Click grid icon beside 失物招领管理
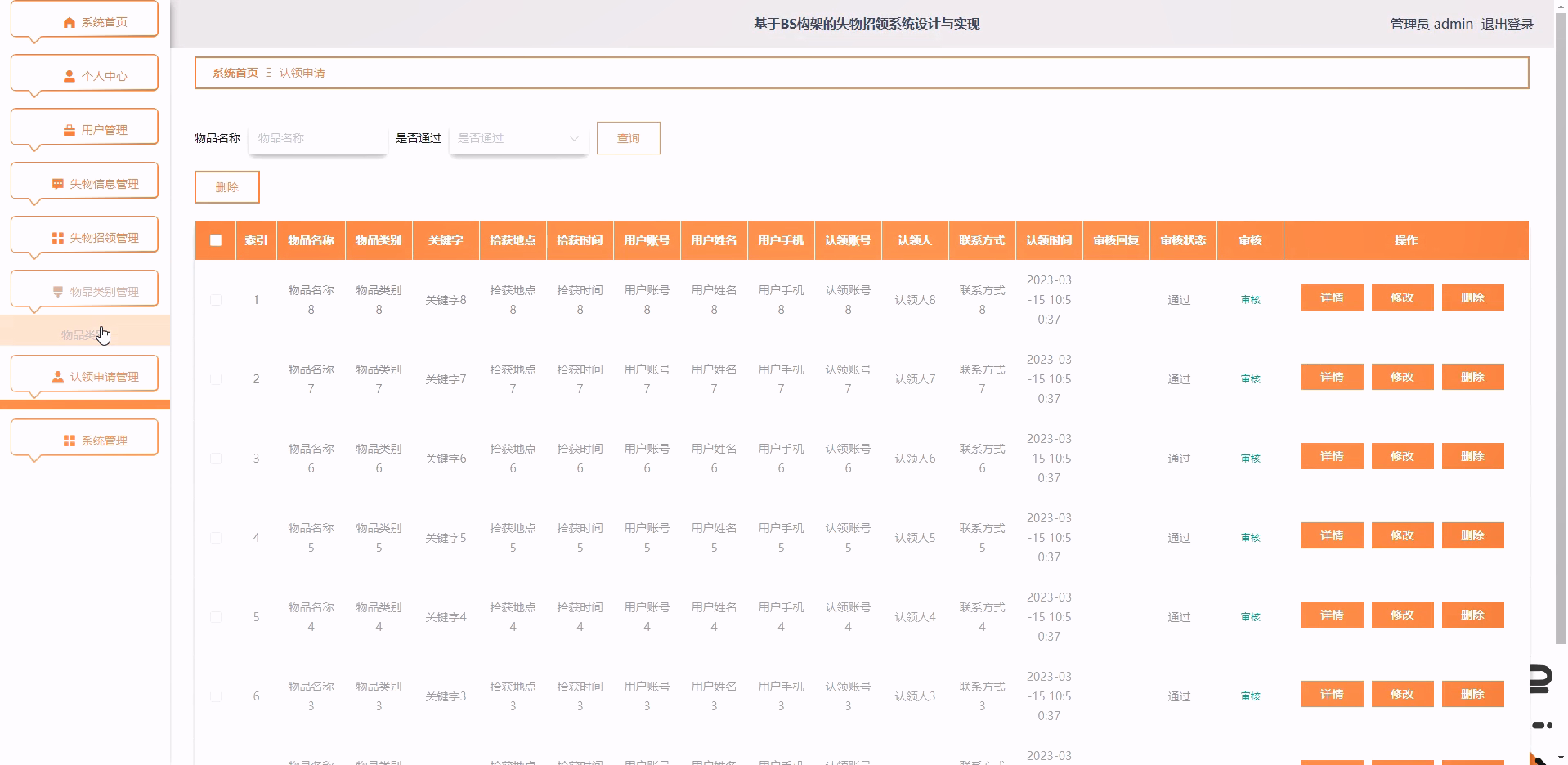The image size is (1568, 765). (x=58, y=238)
